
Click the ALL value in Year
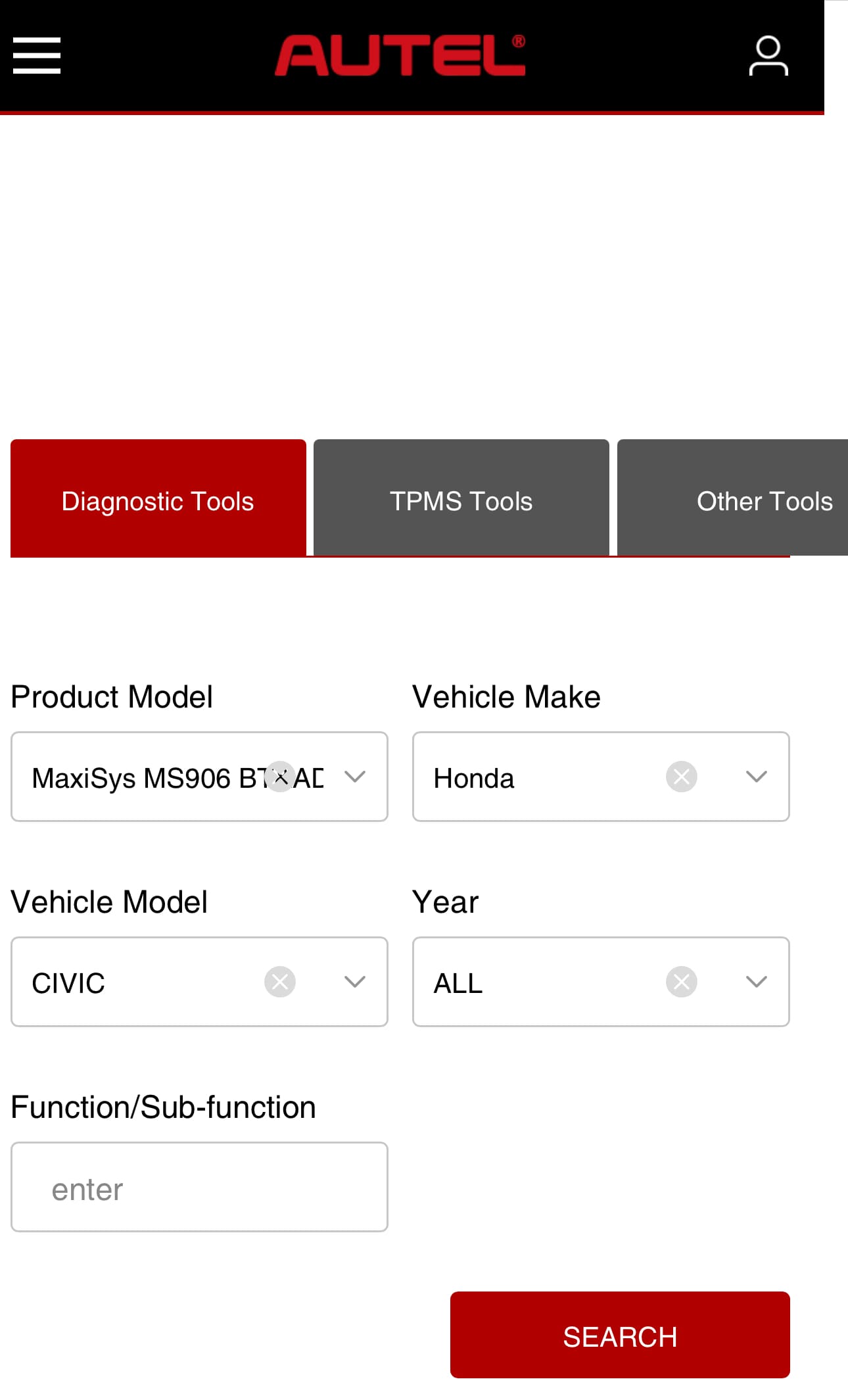pos(458,984)
